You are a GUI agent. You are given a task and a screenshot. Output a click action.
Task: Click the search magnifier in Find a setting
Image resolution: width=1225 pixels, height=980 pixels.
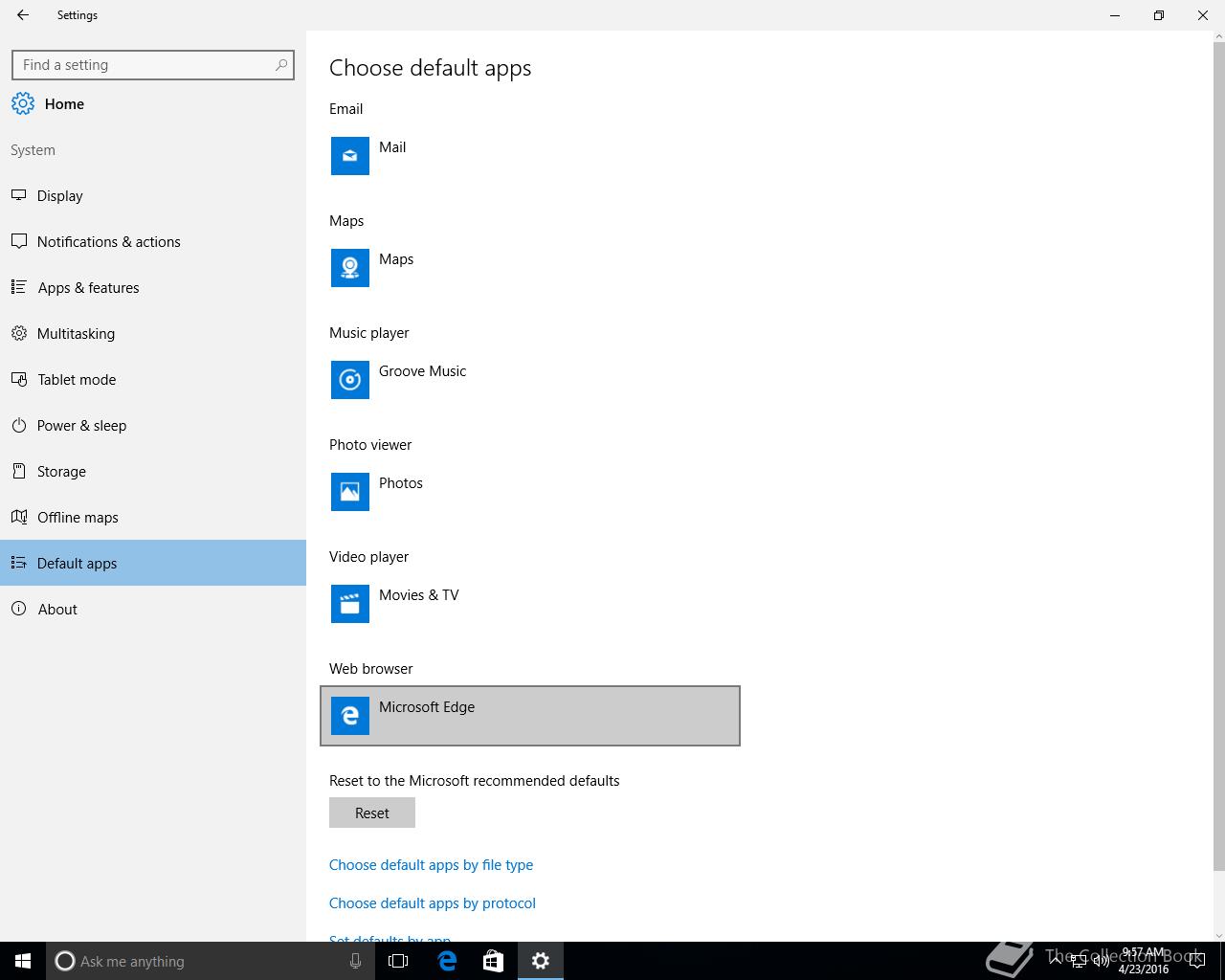point(281,65)
